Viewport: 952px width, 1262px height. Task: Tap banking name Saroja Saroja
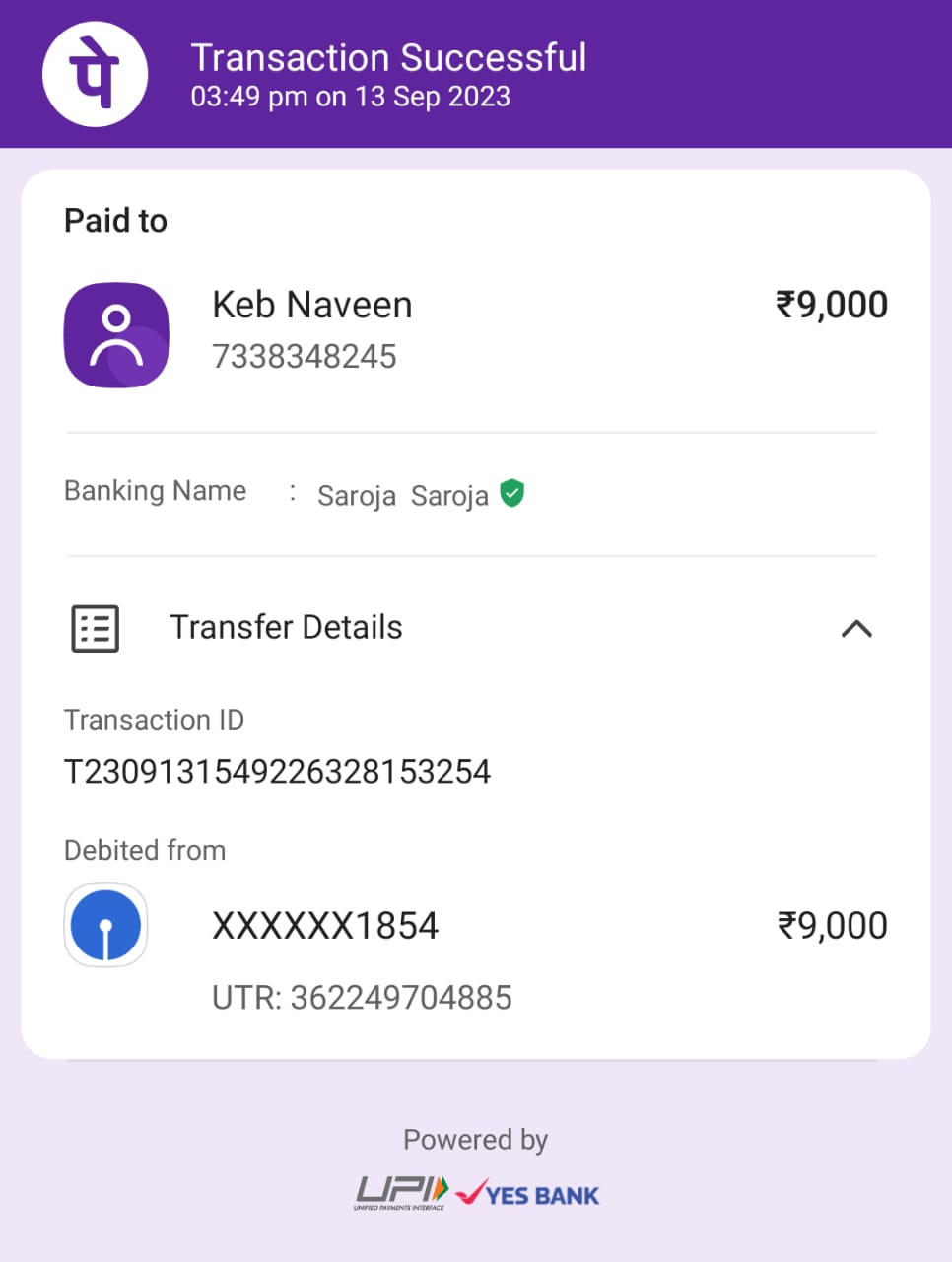tap(403, 495)
